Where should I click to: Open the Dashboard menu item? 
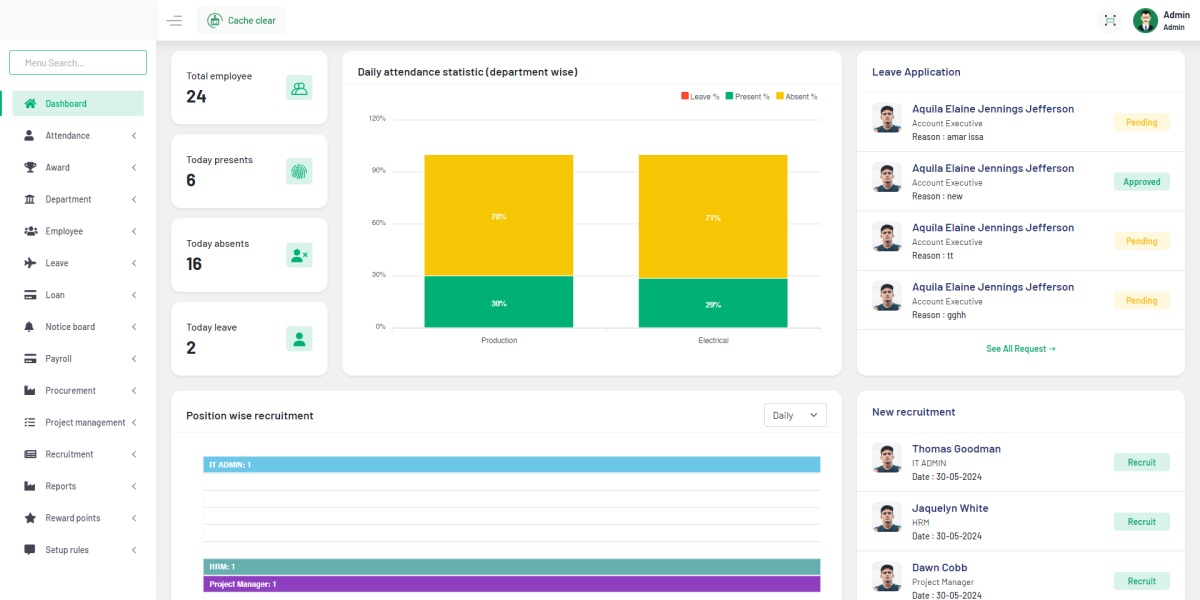tap(78, 103)
